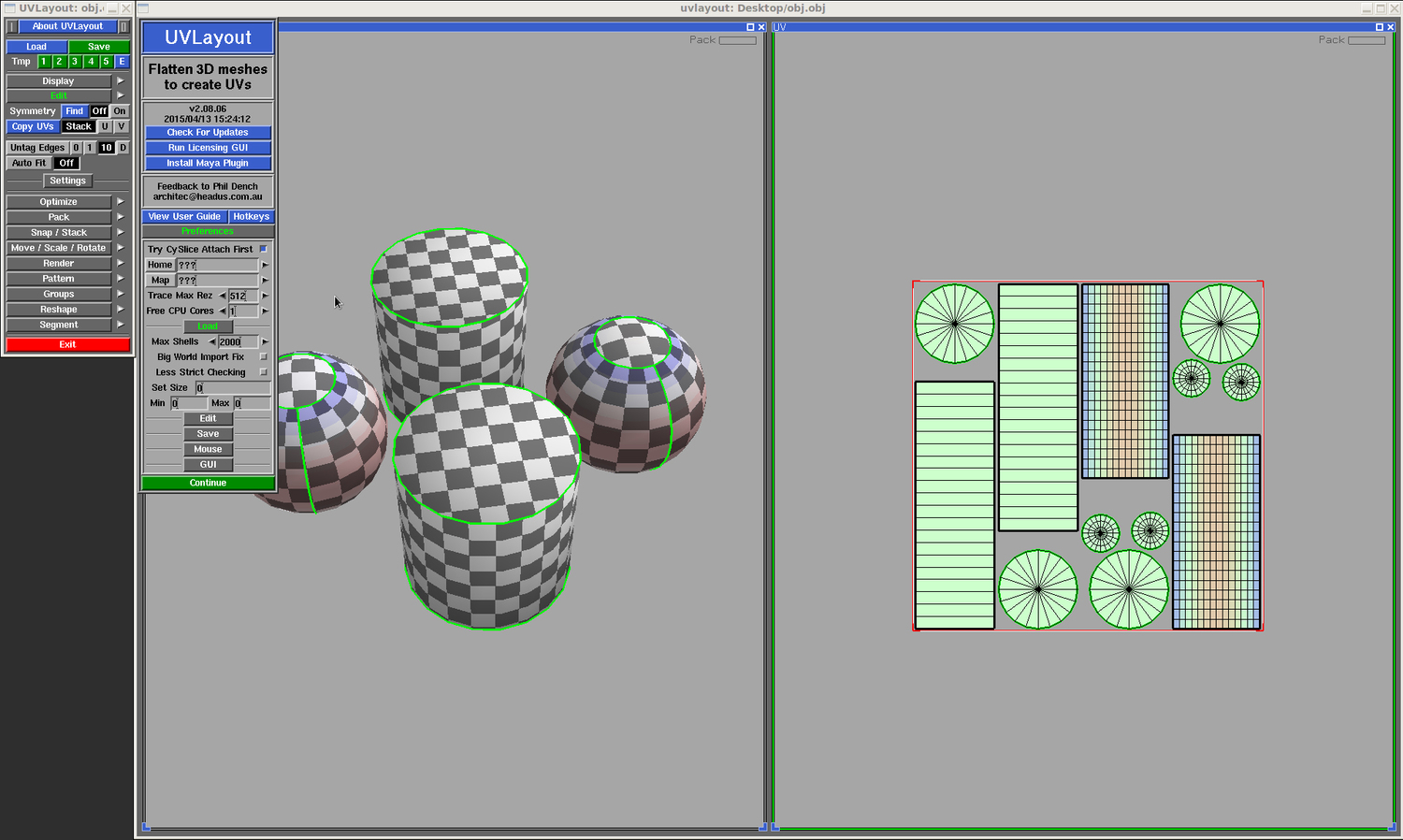This screenshot has height=840, width=1403.
Task: Click the Set Size input field
Action: [x=233, y=387]
